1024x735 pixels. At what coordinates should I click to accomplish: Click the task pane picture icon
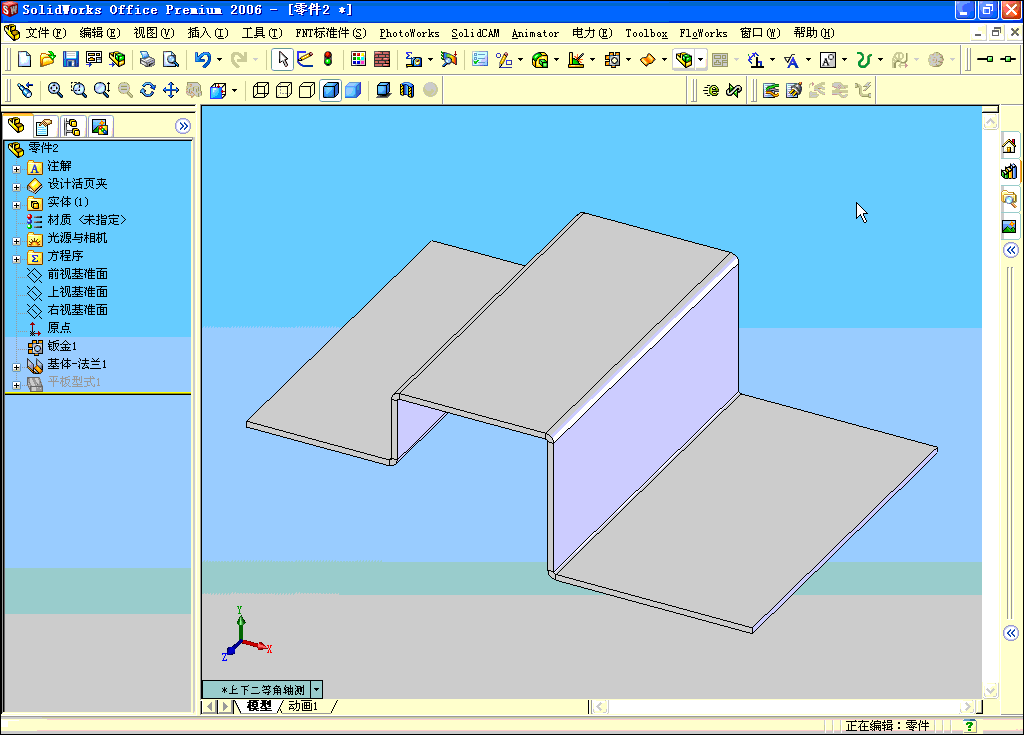[x=1009, y=226]
